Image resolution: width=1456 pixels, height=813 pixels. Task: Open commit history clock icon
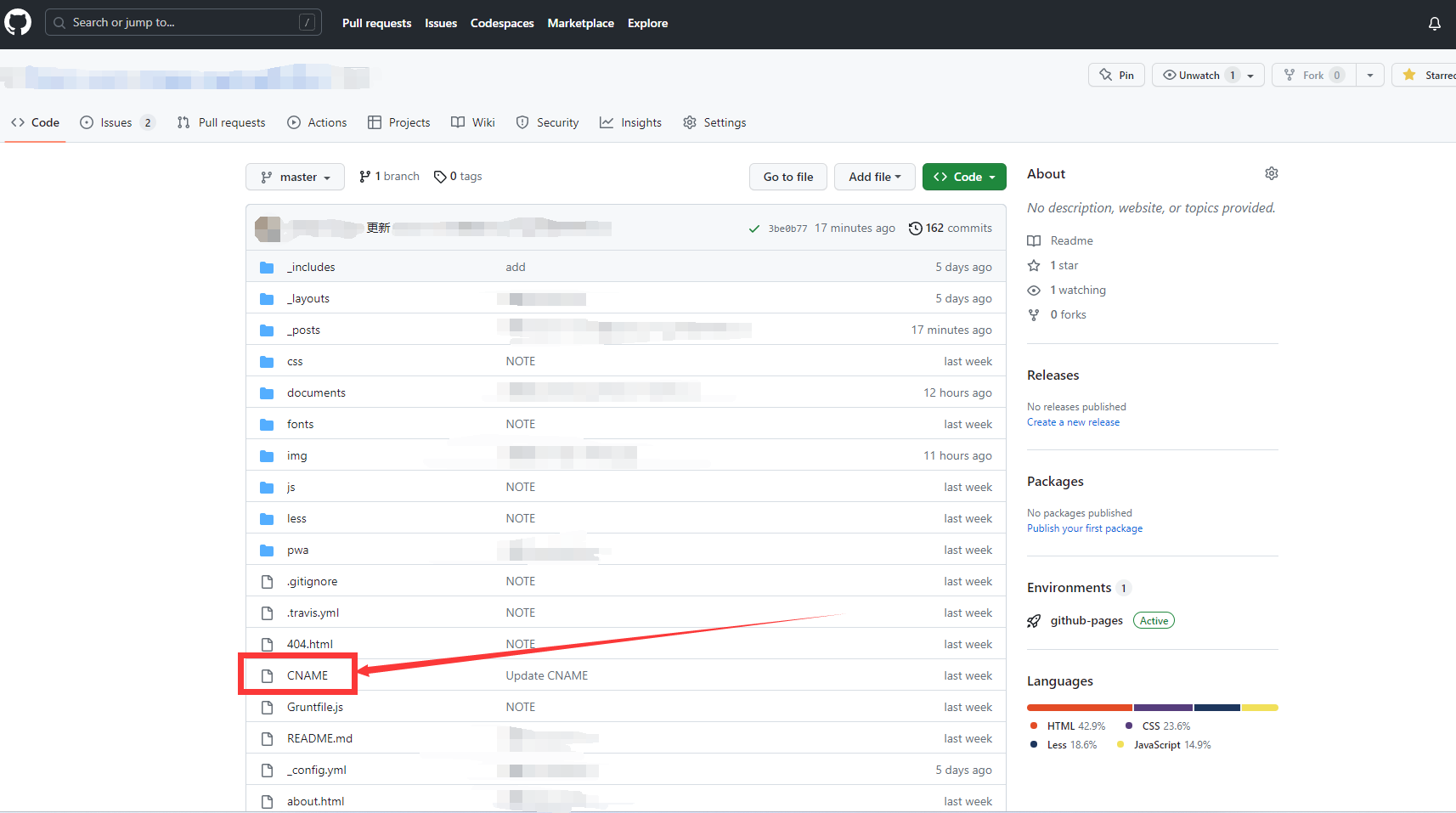[915, 228]
